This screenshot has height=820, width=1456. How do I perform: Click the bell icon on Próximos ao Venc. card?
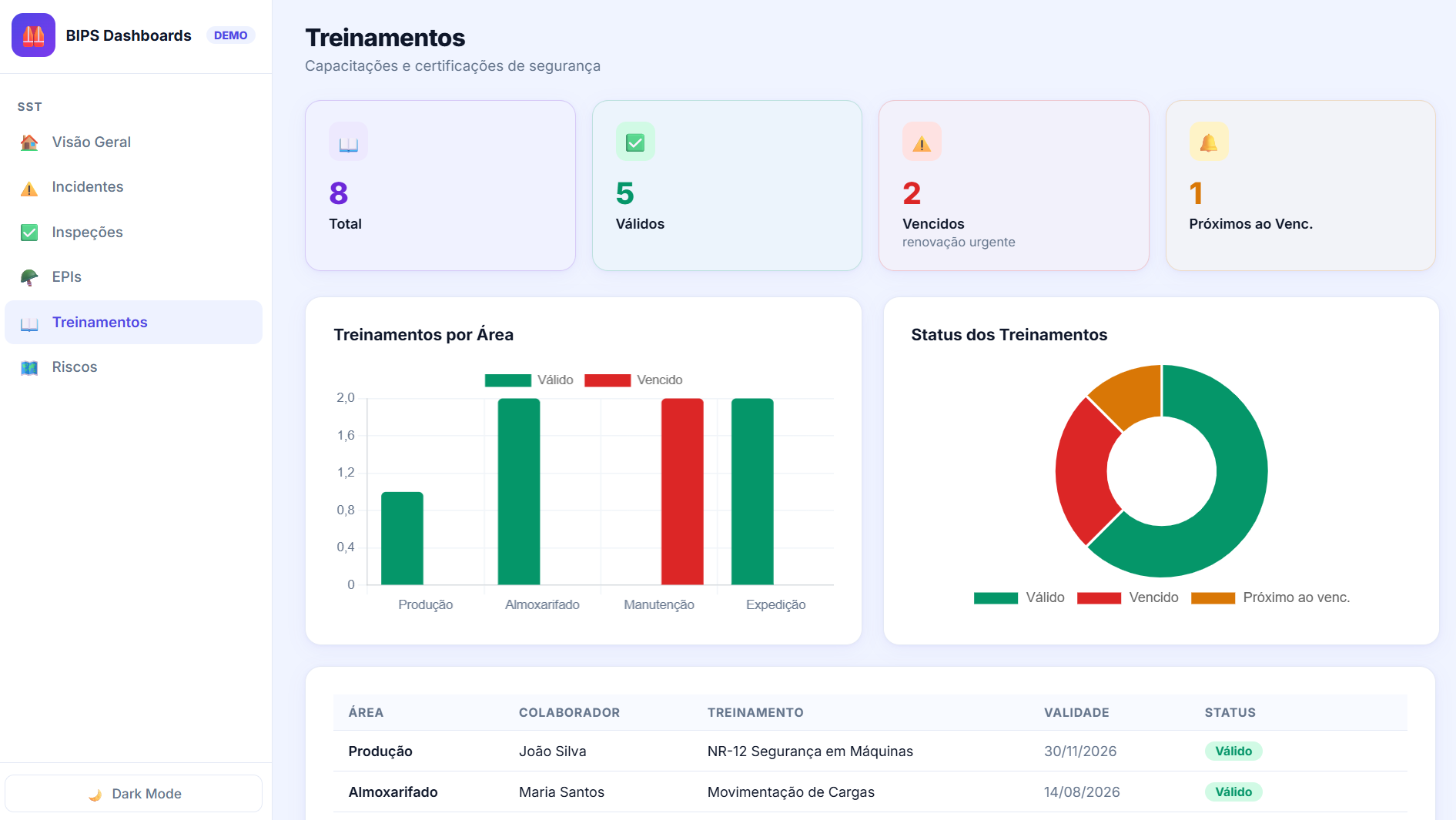pos(1209,142)
